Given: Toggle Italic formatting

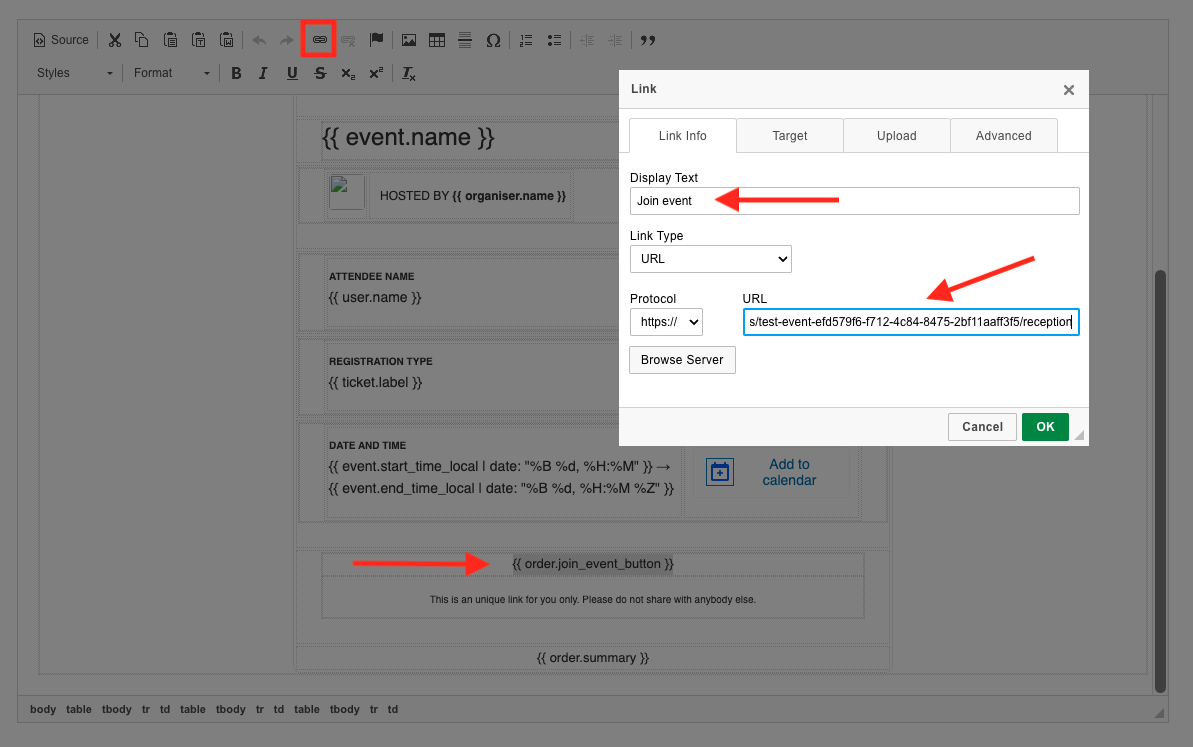Looking at the screenshot, I should 263,72.
